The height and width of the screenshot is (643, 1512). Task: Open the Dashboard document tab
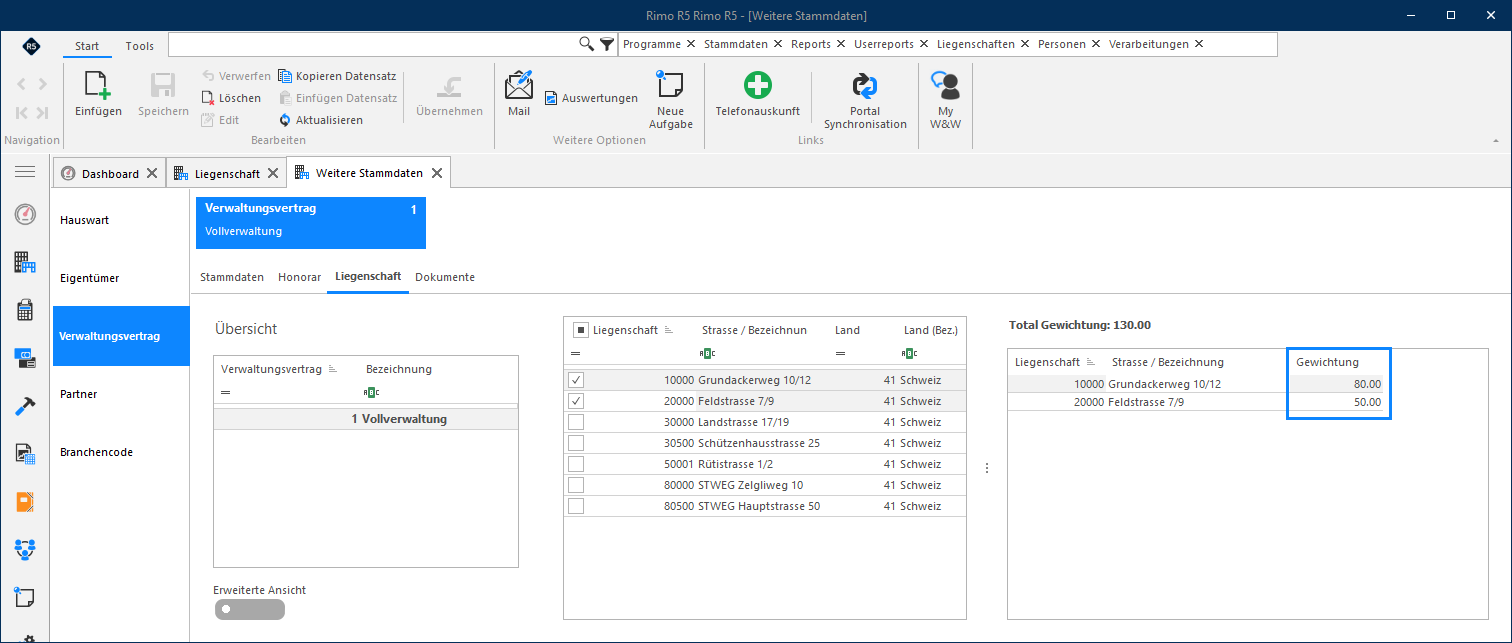pos(110,174)
